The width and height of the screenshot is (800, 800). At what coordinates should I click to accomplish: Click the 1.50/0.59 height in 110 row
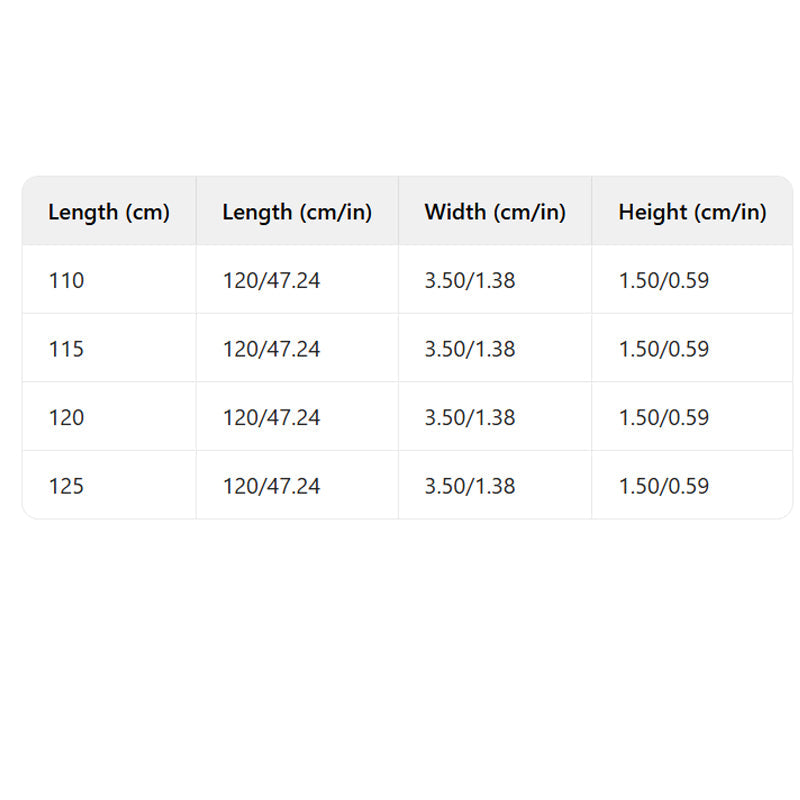point(664,281)
